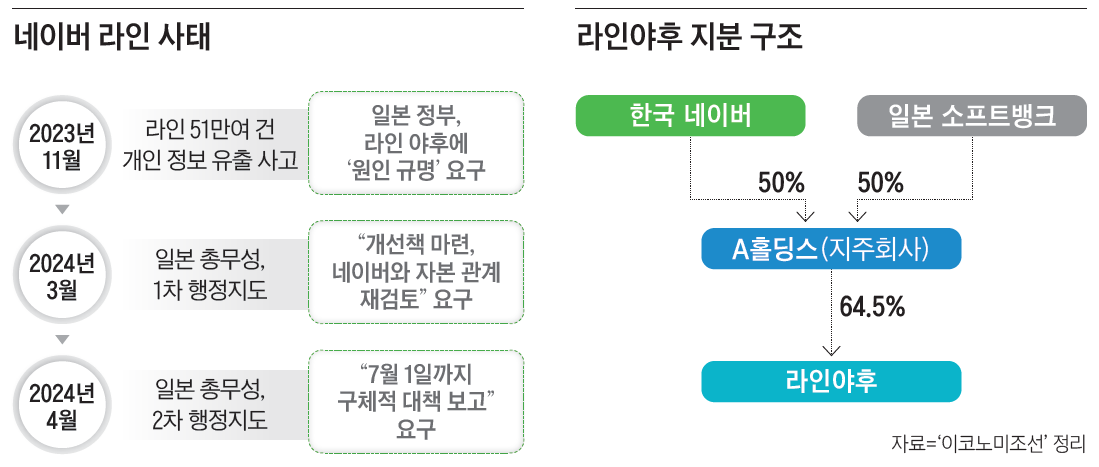
Task: Click the 네이버 라인 사태 heading
Action: pyautogui.click(x=111, y=39)
